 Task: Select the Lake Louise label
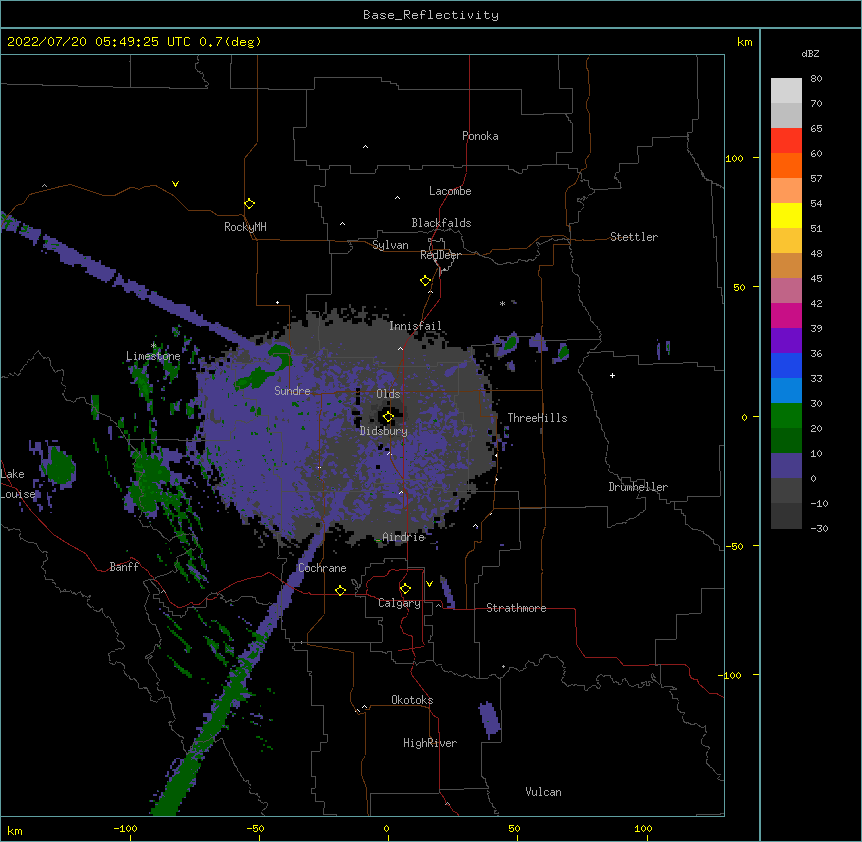pos(16,484)
